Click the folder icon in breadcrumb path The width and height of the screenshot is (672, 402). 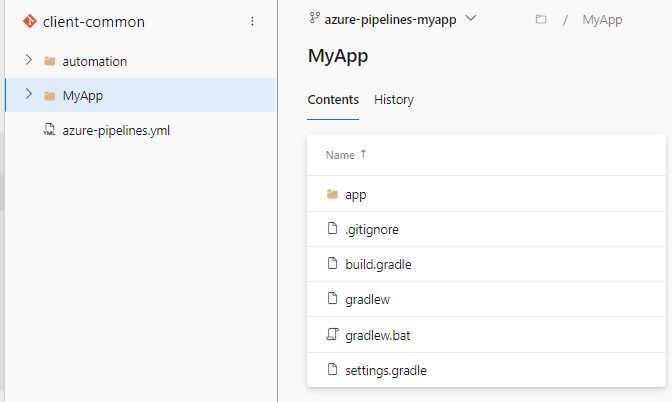point(541,20)
